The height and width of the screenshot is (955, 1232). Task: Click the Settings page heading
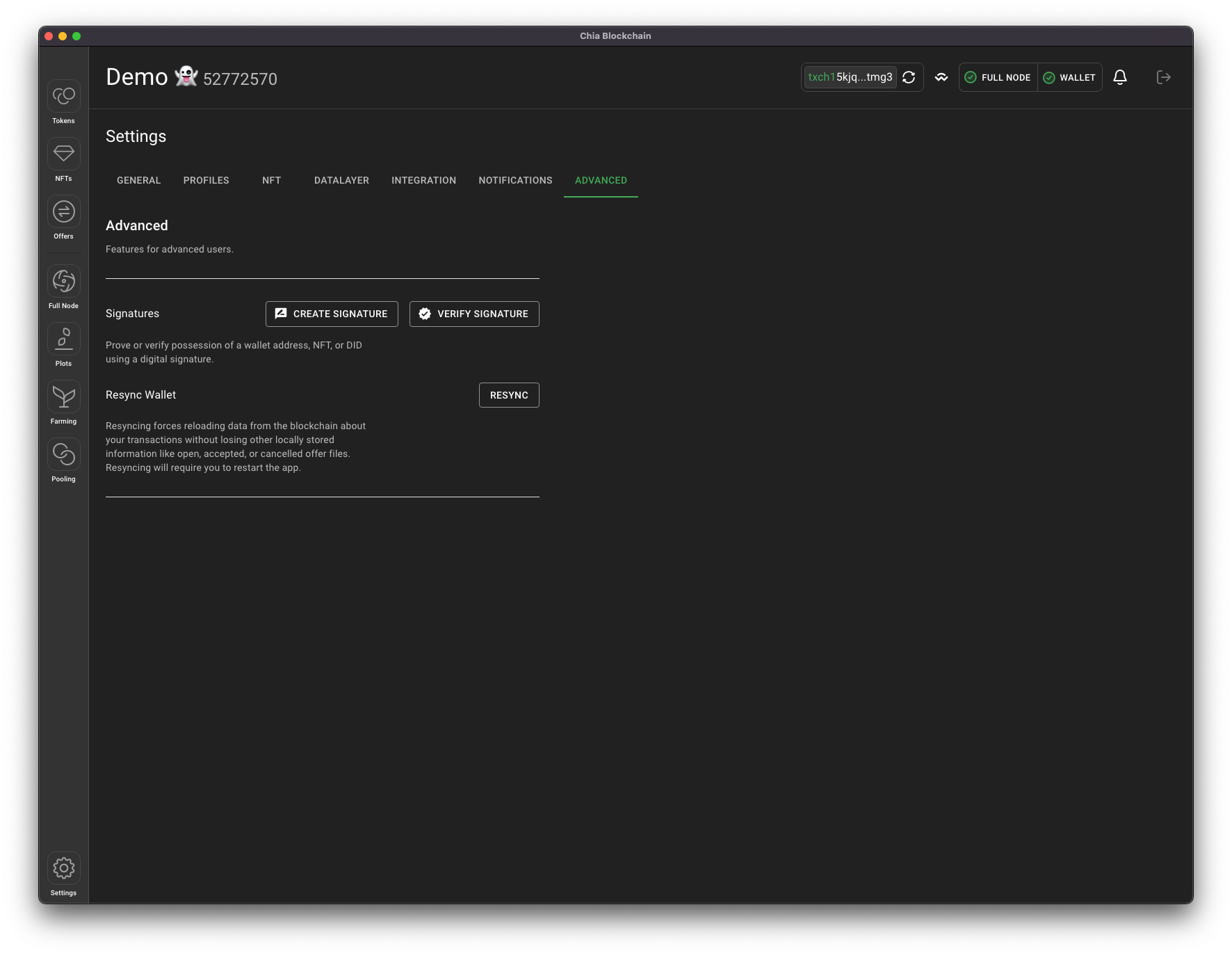coord(136,136)
